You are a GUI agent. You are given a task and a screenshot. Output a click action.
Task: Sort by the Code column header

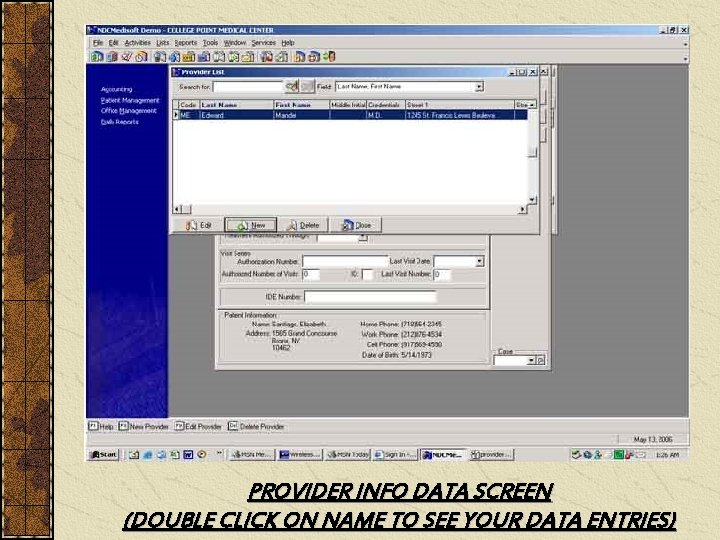189,105
